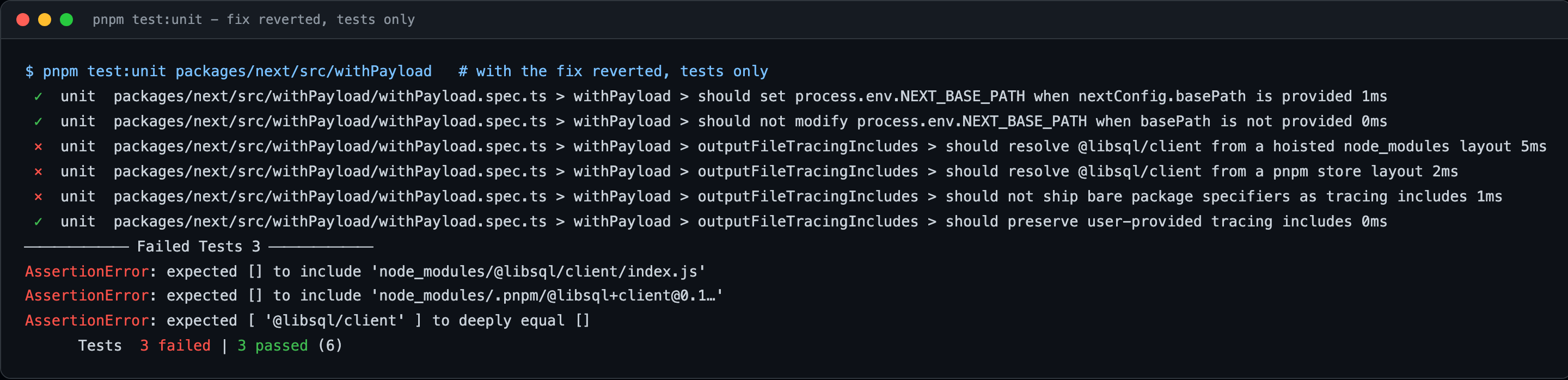Click the 'Failed Tests 3' section header
The height and width of the screenshot is (380, 1568).
coord(198,246)
